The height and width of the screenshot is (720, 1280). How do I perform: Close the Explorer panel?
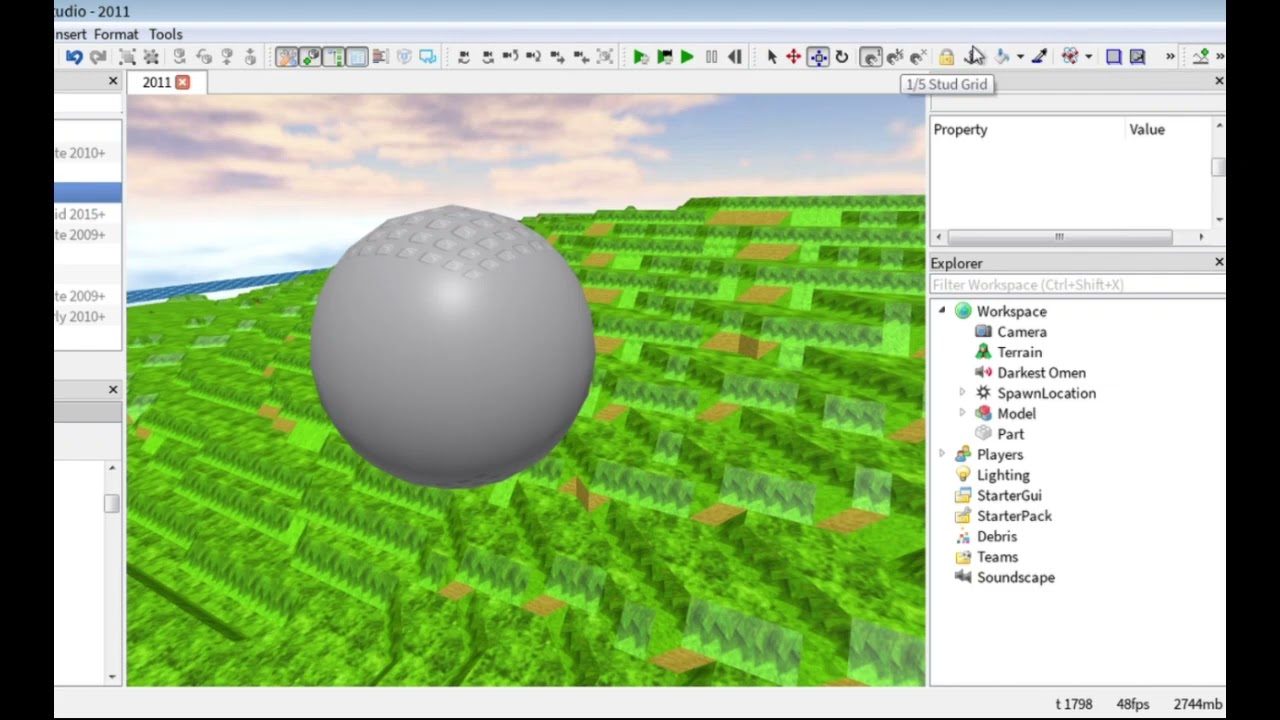pos(1219,262)
